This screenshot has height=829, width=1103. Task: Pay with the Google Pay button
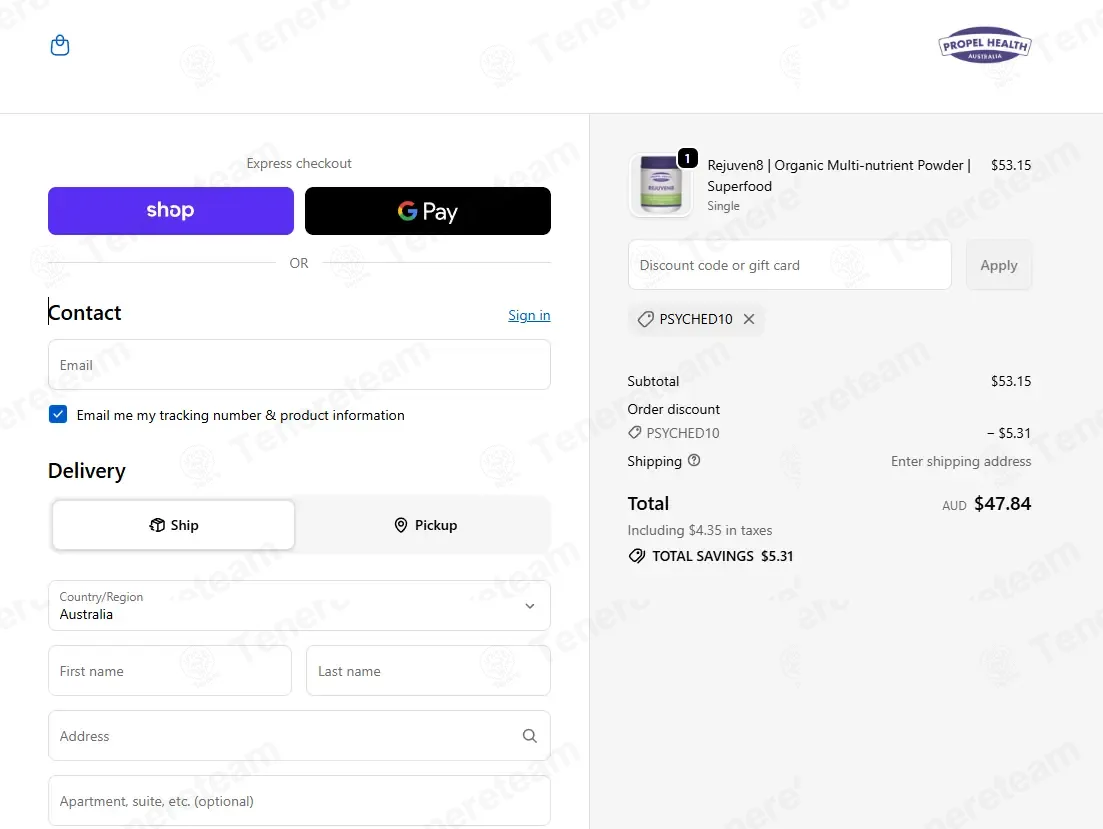pos(428,210)
